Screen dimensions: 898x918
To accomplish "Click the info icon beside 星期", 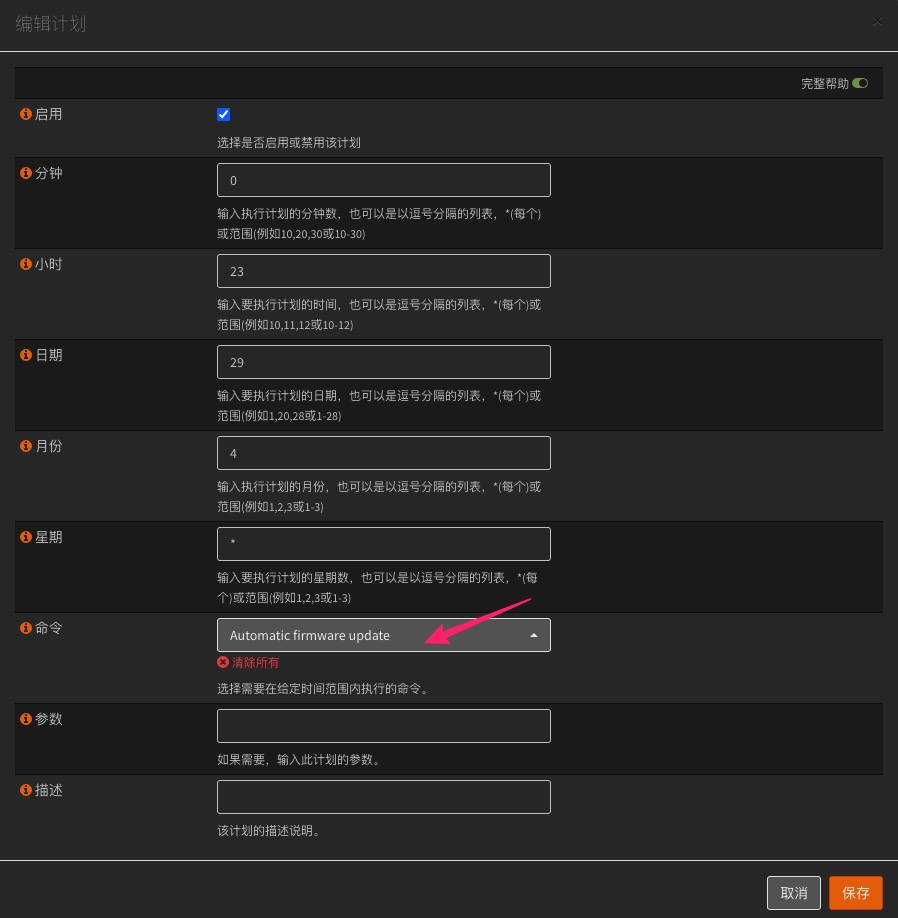I will tap(26, 537).
